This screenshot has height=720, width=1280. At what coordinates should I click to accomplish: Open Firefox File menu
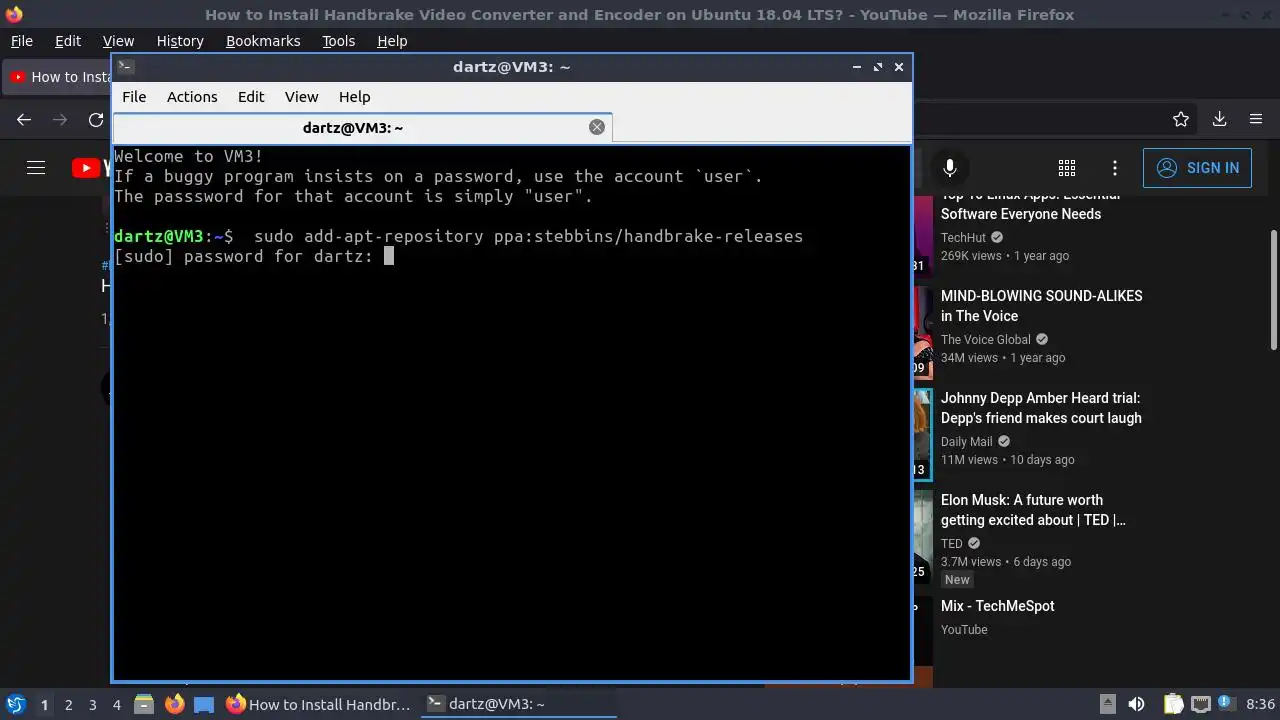(x=21, y=41)
